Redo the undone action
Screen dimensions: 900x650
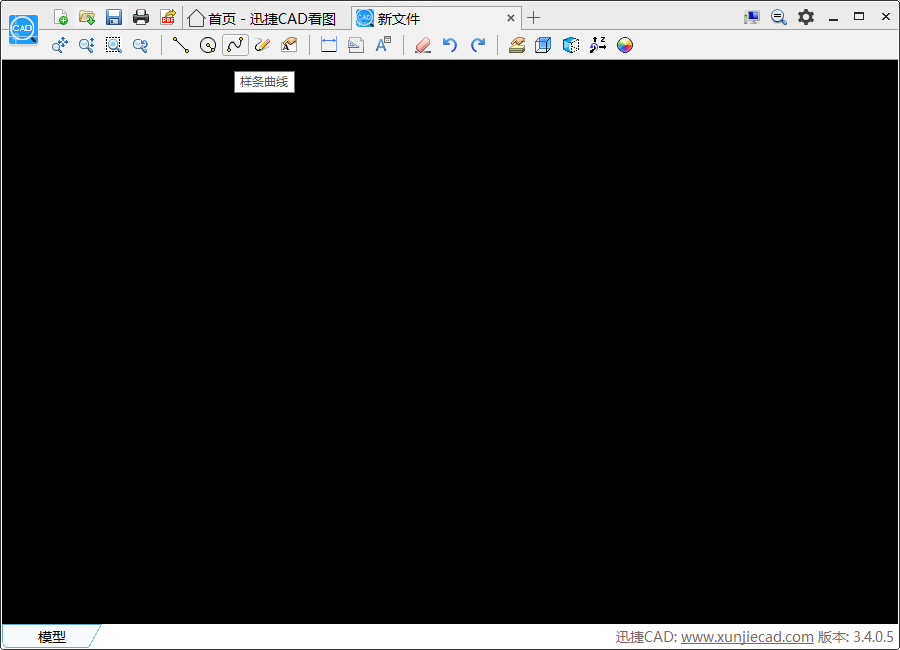coord(478,45)
